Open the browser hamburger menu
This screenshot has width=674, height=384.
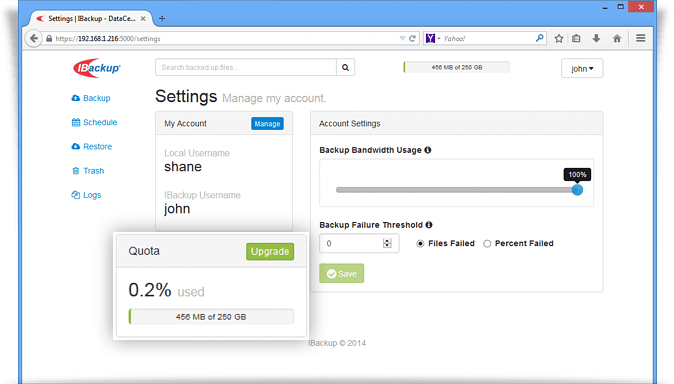click(x=640, y=38)
